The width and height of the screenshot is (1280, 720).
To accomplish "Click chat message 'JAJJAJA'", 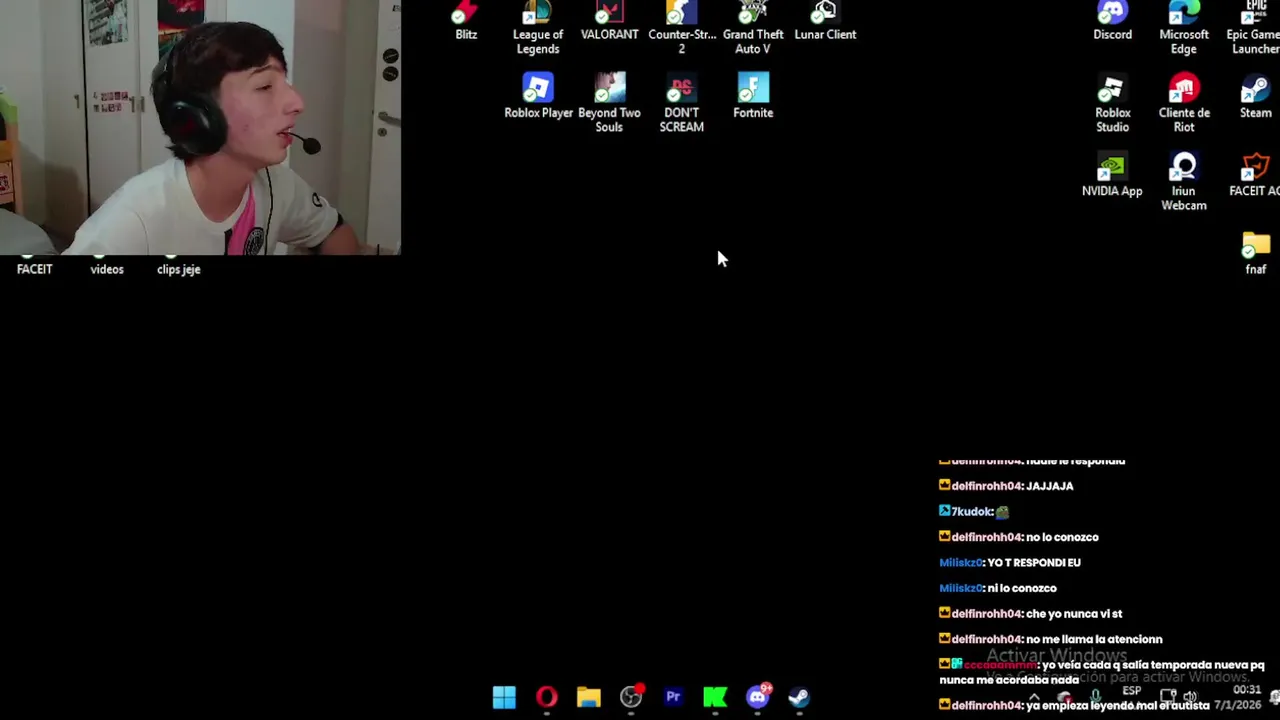I will (x=1050, y=486).
